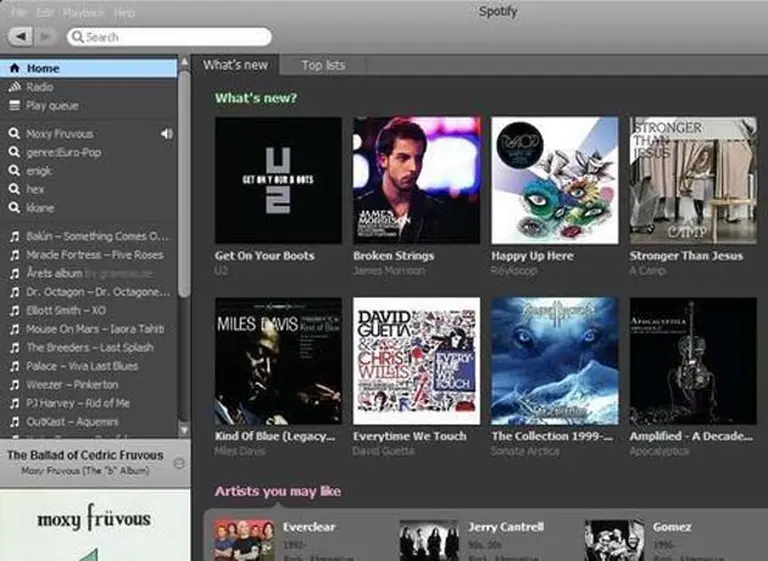Click the Stronger Than Jesus album cover
768x561 pixels.
coord(693,180)
